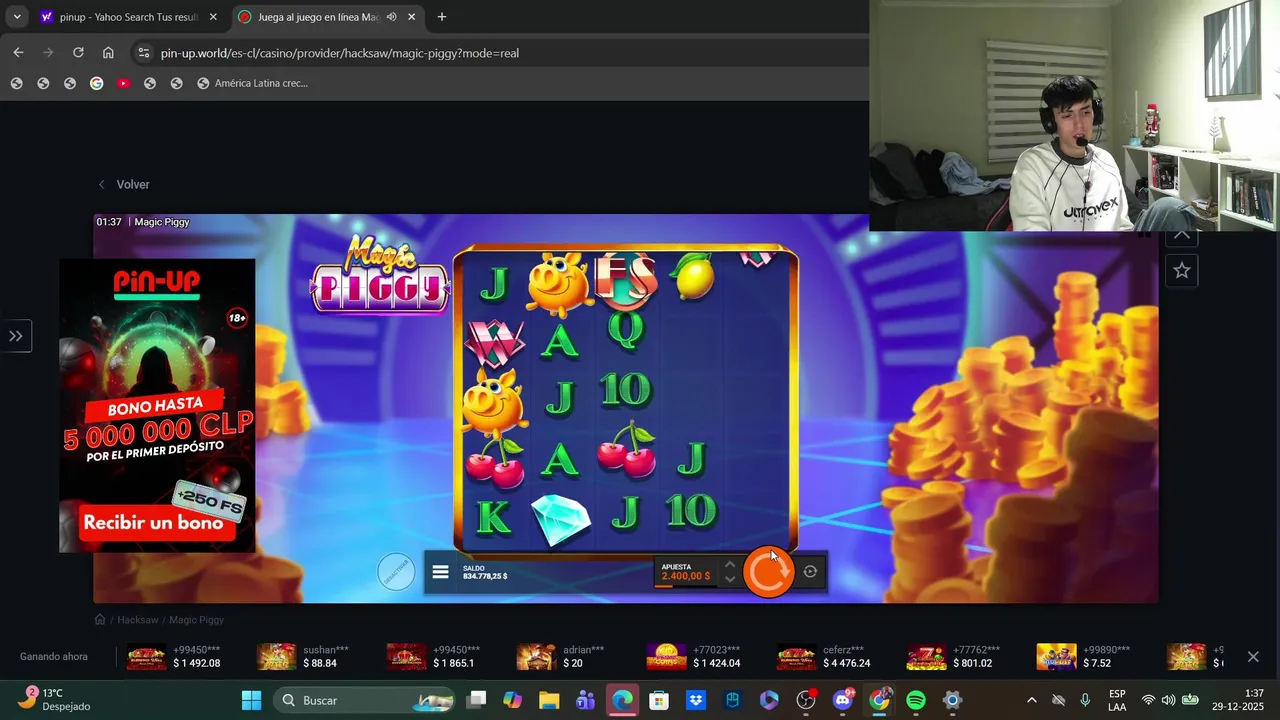Open the Pin-Up 5 000 000 CLP banner

point(157,405)
